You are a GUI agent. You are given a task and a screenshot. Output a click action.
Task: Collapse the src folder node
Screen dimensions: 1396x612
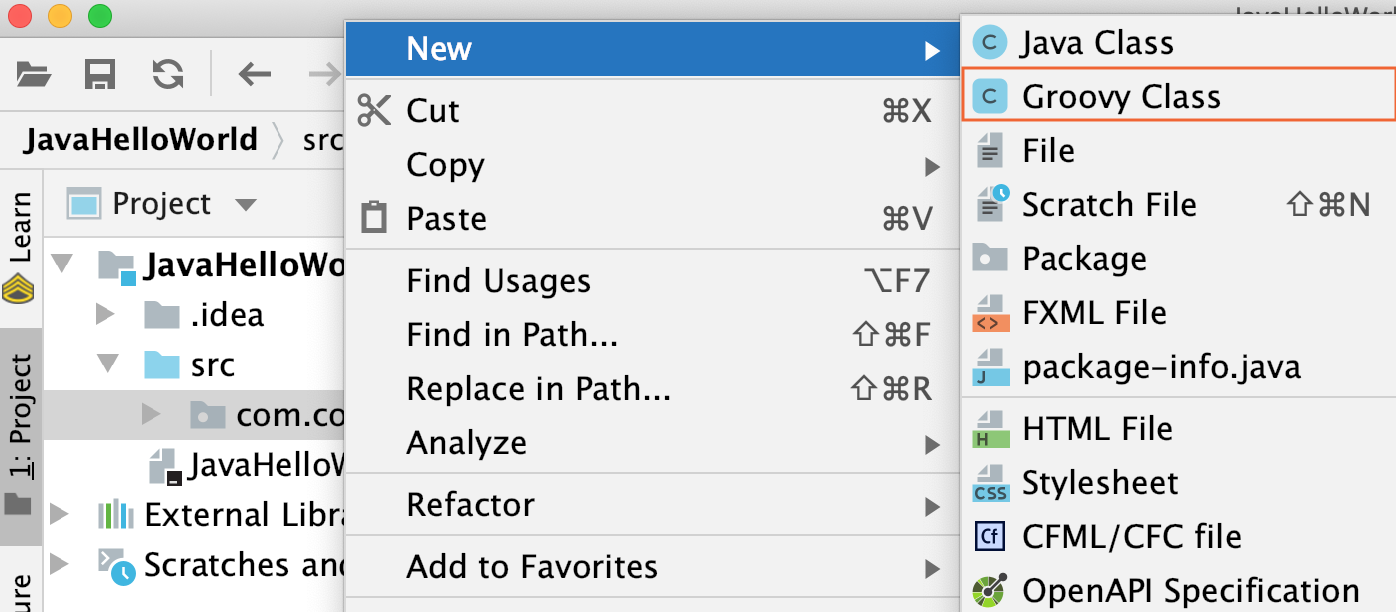(x=108, y=365)
